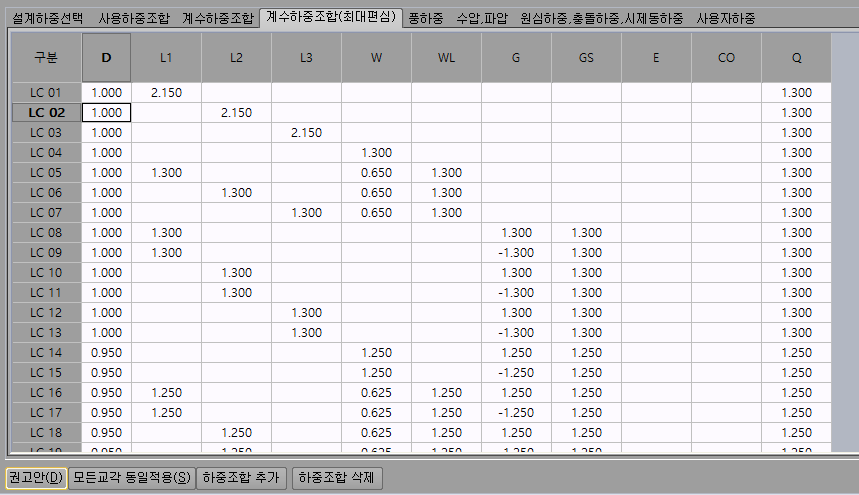The height and width of the screenshot is (495, 859).
Task: Select the W column header
Action: (376, 57)
